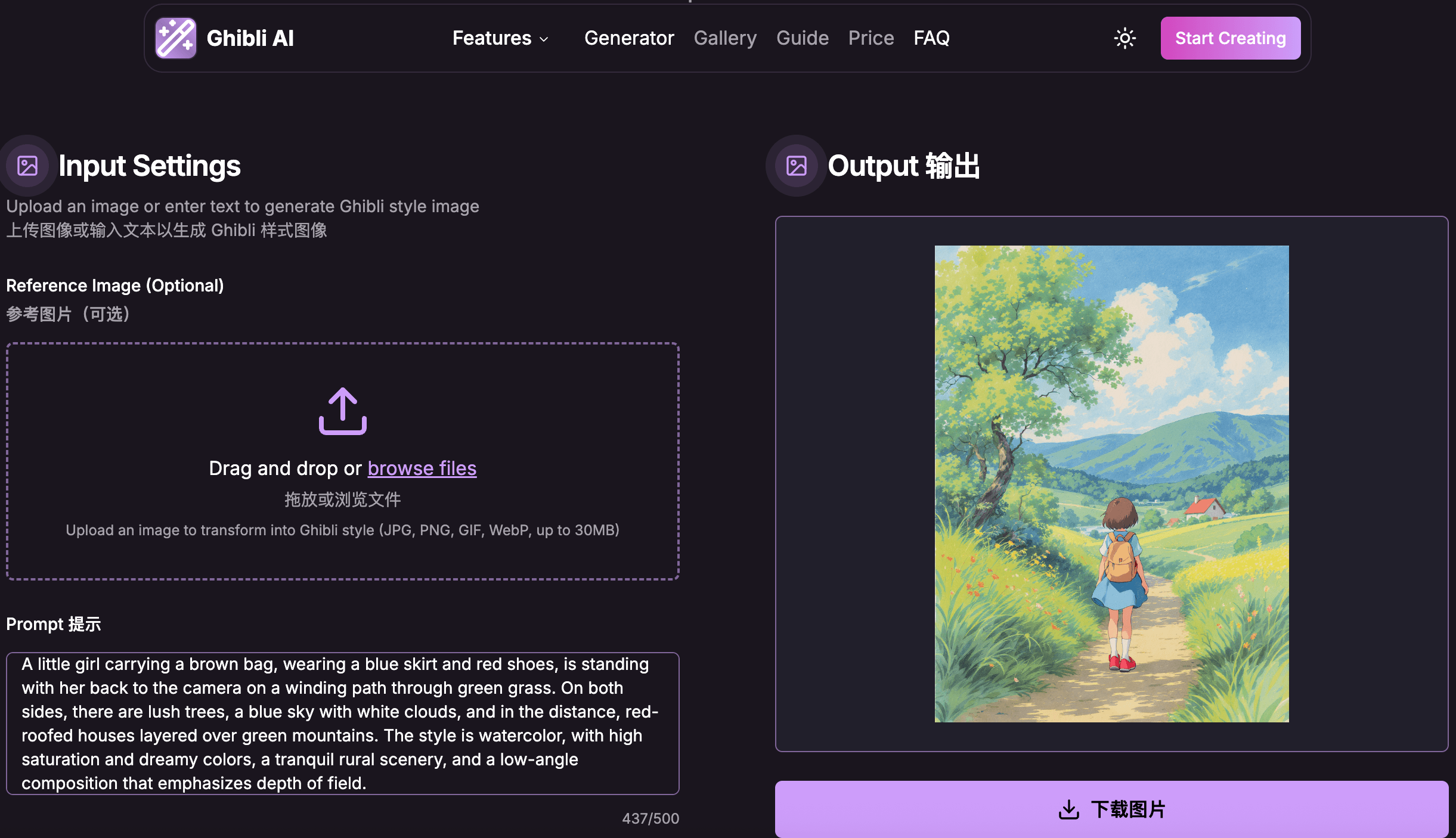This screenshot has height=838, width=1456.
Task: Click the Output 输出 heading
Action: coord(903,166)
